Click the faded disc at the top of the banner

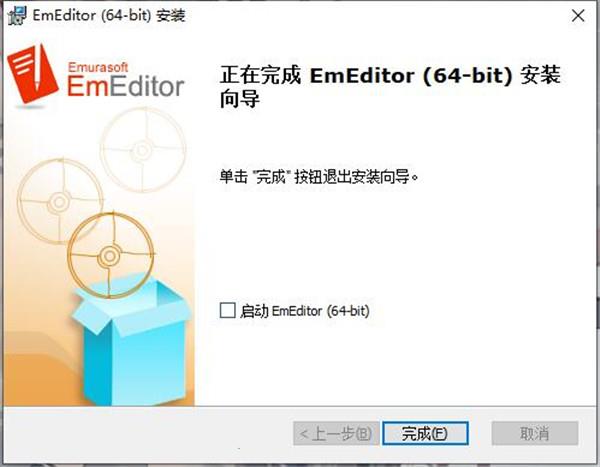tap(143, 150)
